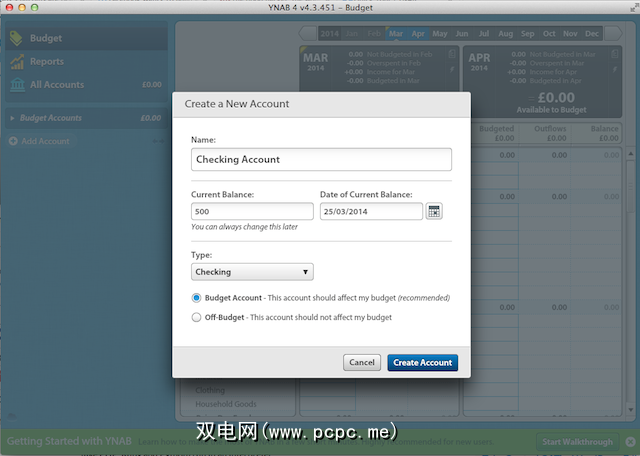This screenshot has width=640, height=456.
Task: Click £0.00 Available to Budget amount
Action: pos(556,98)
